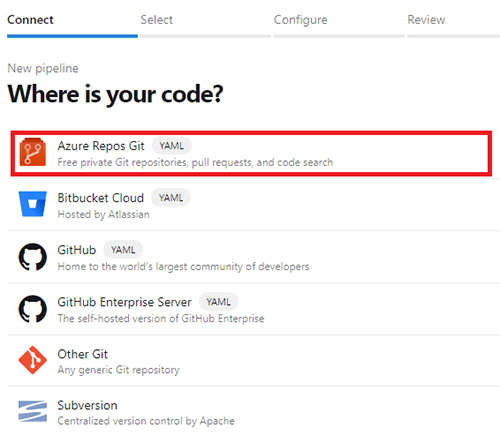This screenshot has width=500, height=443.
Task: Click the GitHub octocat icon
Action: pos(32,257)
